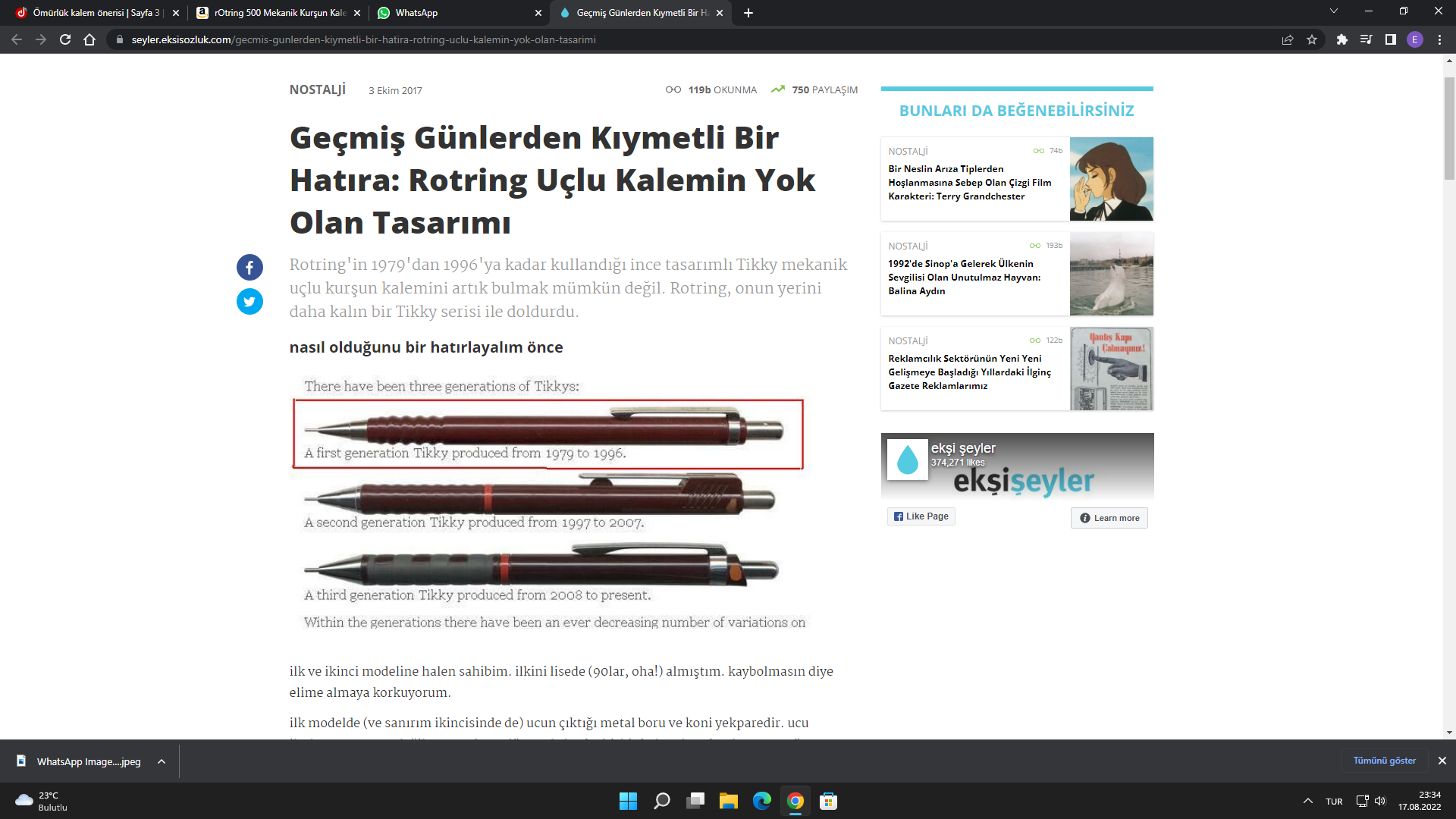Click the Like Page button

[921, 516]
